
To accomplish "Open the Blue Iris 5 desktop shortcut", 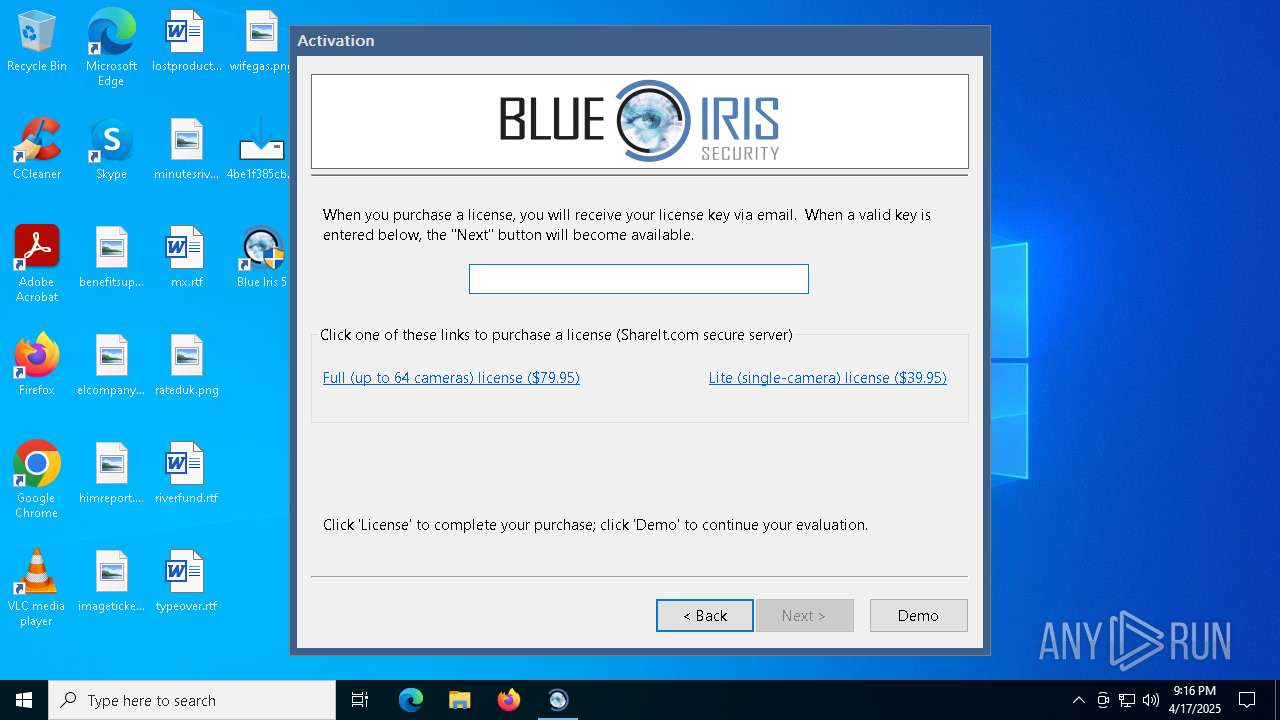I will [x=261, y=258].
